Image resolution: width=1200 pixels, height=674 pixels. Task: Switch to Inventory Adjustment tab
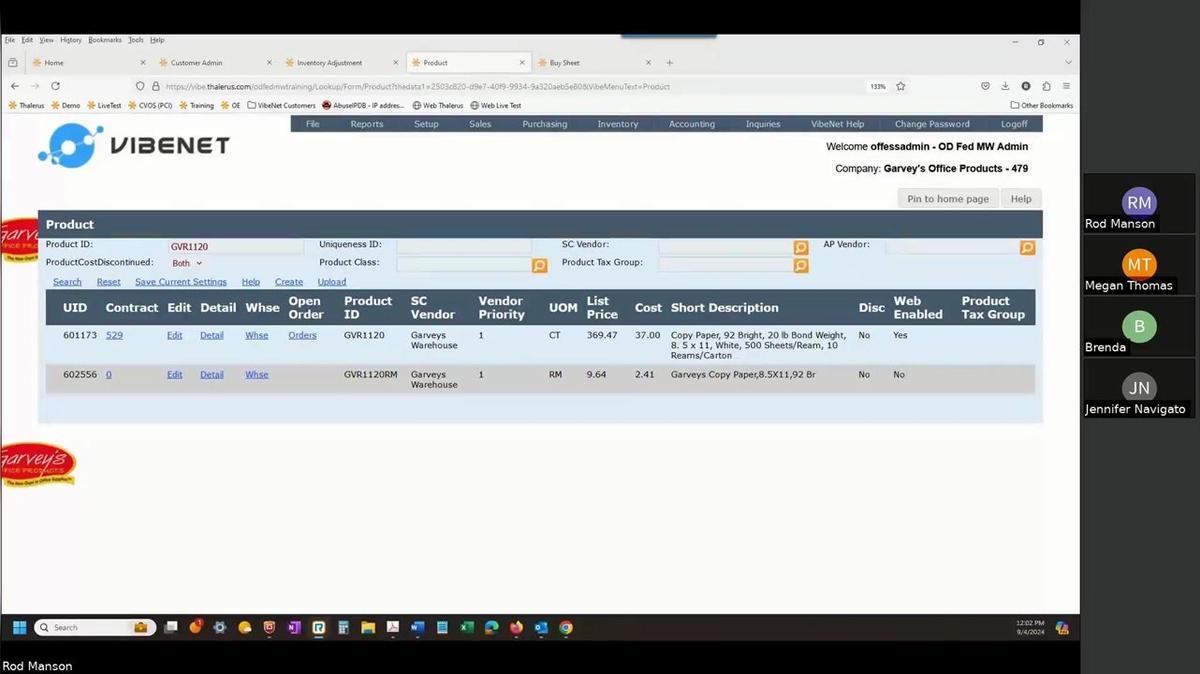pyautogui.click(x=330, y=63)
